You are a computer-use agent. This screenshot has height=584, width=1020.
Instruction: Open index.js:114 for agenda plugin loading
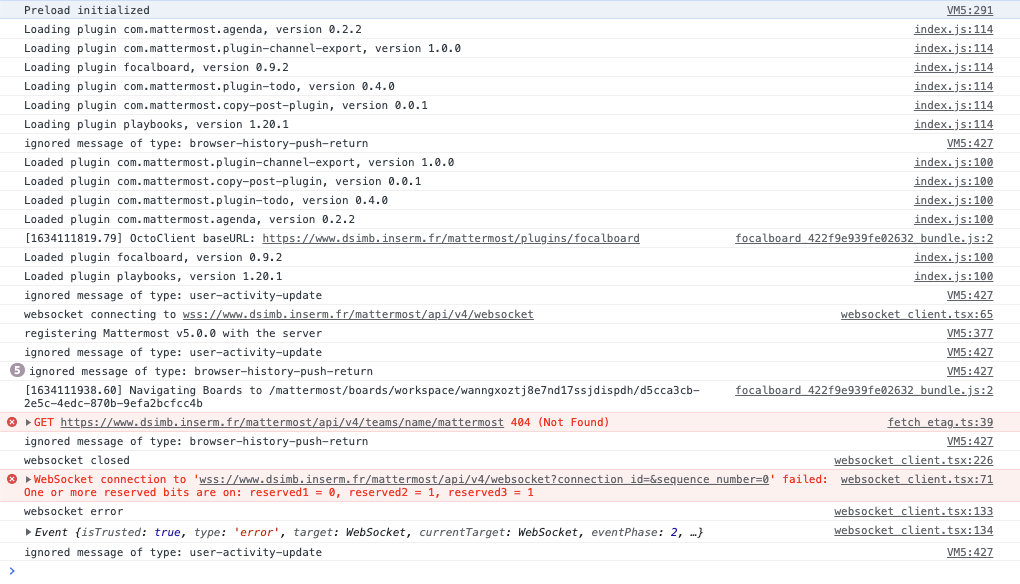pyautogui.click(x=953, y=29)
